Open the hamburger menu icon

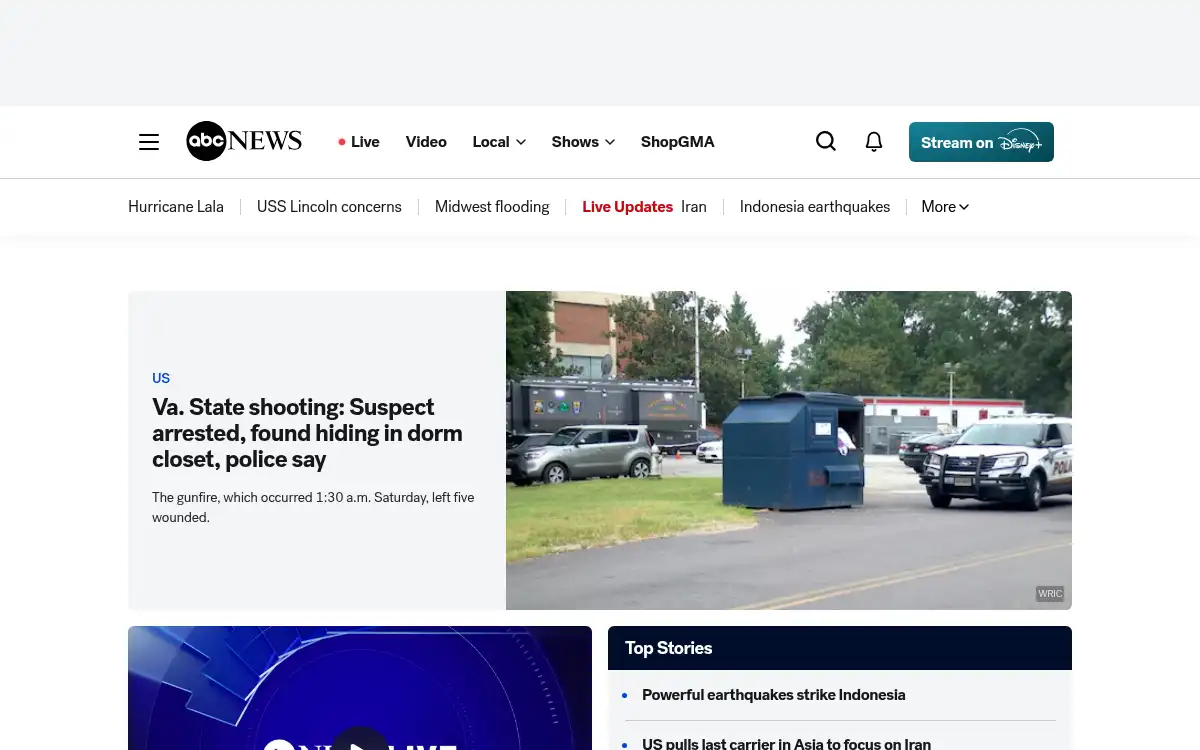tap(149, 142)
